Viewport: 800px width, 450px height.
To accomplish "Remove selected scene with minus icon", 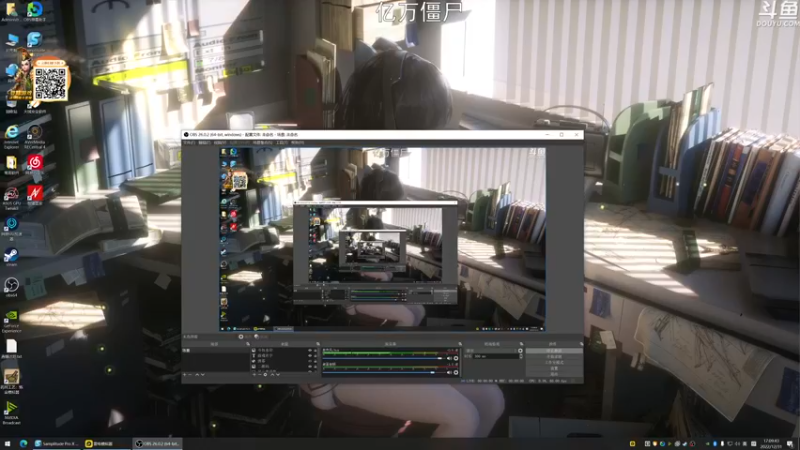I will (x=190, y=374).
